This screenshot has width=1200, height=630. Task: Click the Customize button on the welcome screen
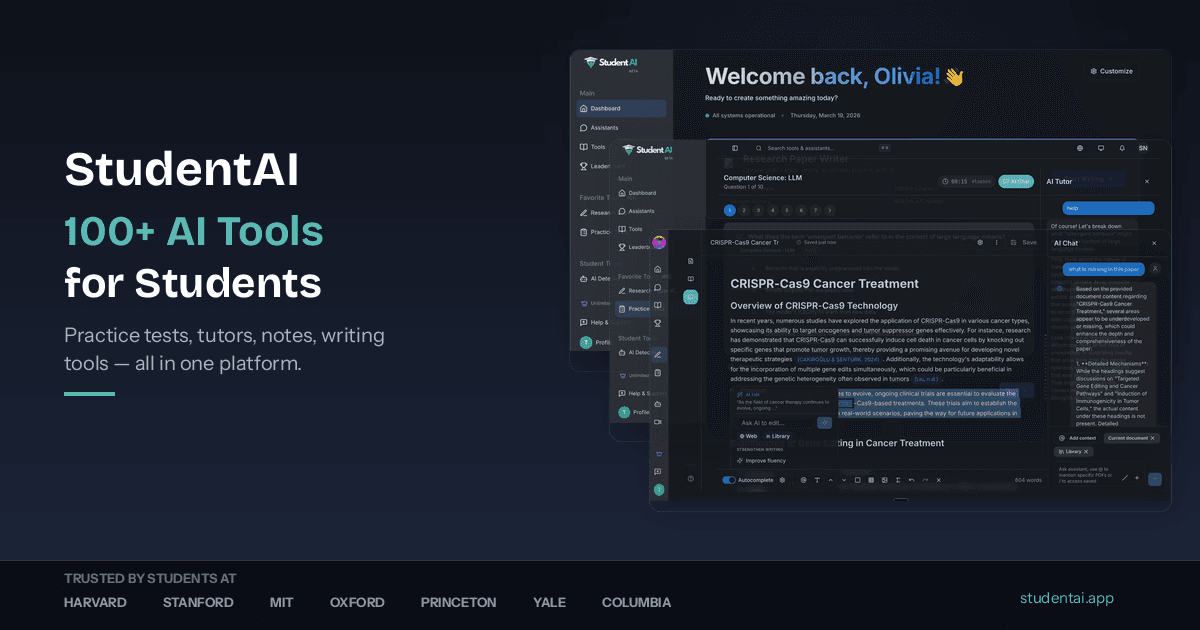1110,70
